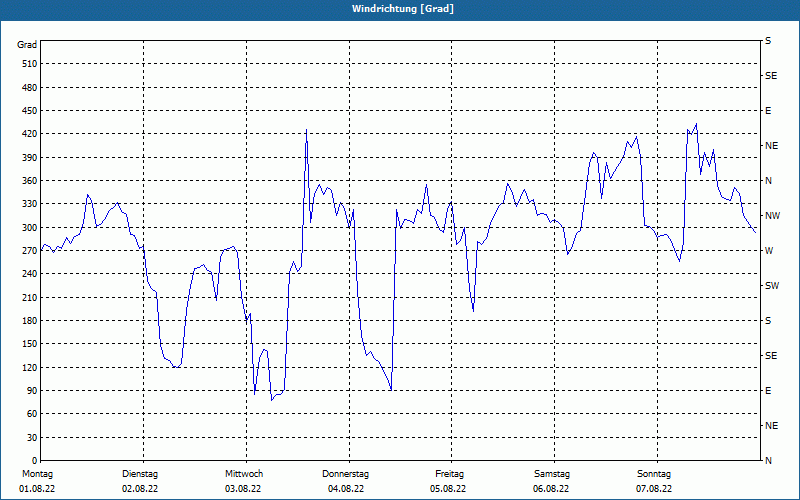Click the "NW" compass label
The image size is (800, 500).
pyautogui.click(x=772, y=216)
